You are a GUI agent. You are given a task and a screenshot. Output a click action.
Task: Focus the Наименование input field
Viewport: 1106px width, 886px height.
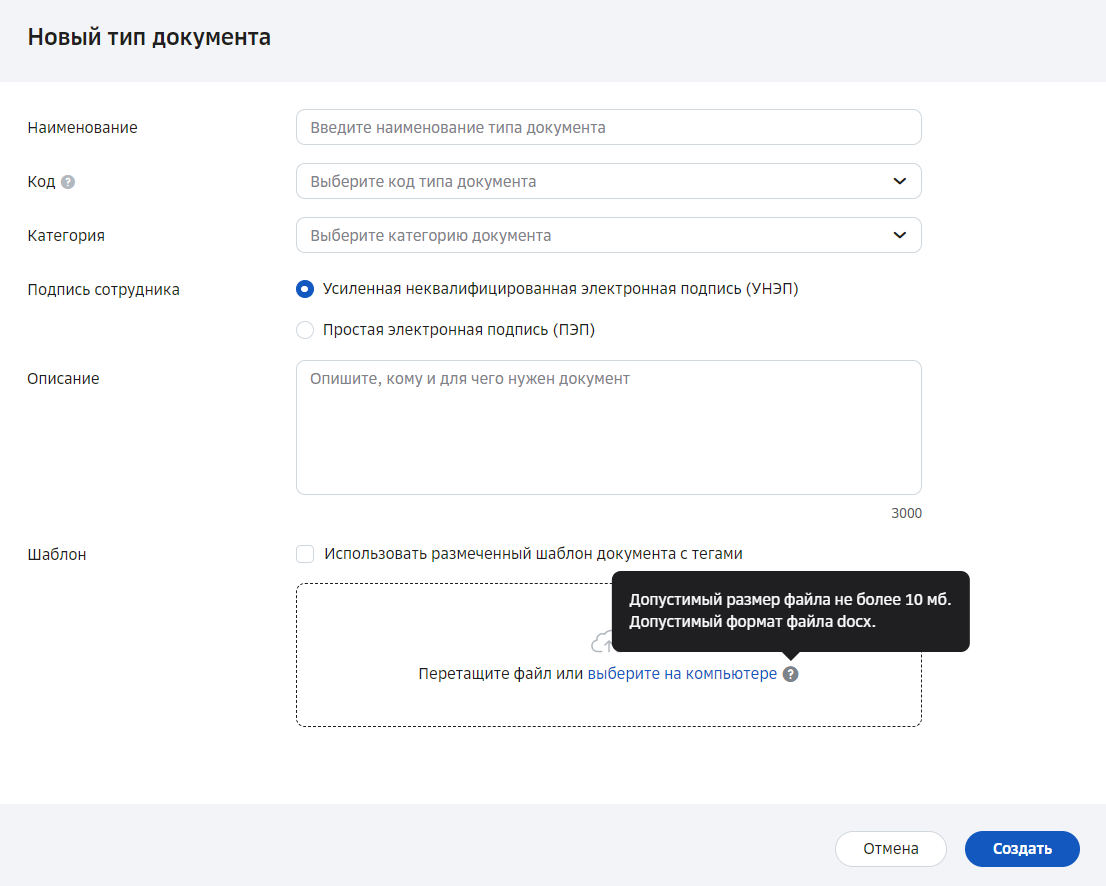point(609,127)
